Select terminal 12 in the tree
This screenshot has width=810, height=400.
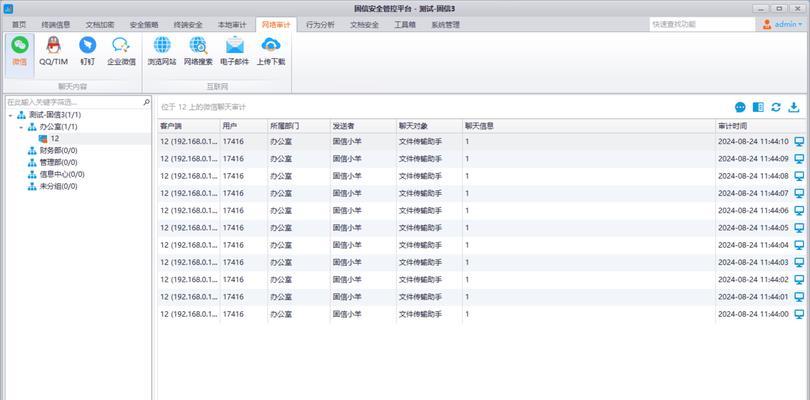[54, 139]
